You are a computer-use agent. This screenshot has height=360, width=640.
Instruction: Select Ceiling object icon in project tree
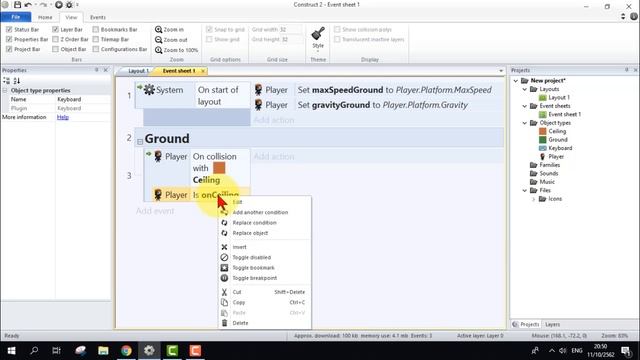pyautogui.click(x=542, y=131)
